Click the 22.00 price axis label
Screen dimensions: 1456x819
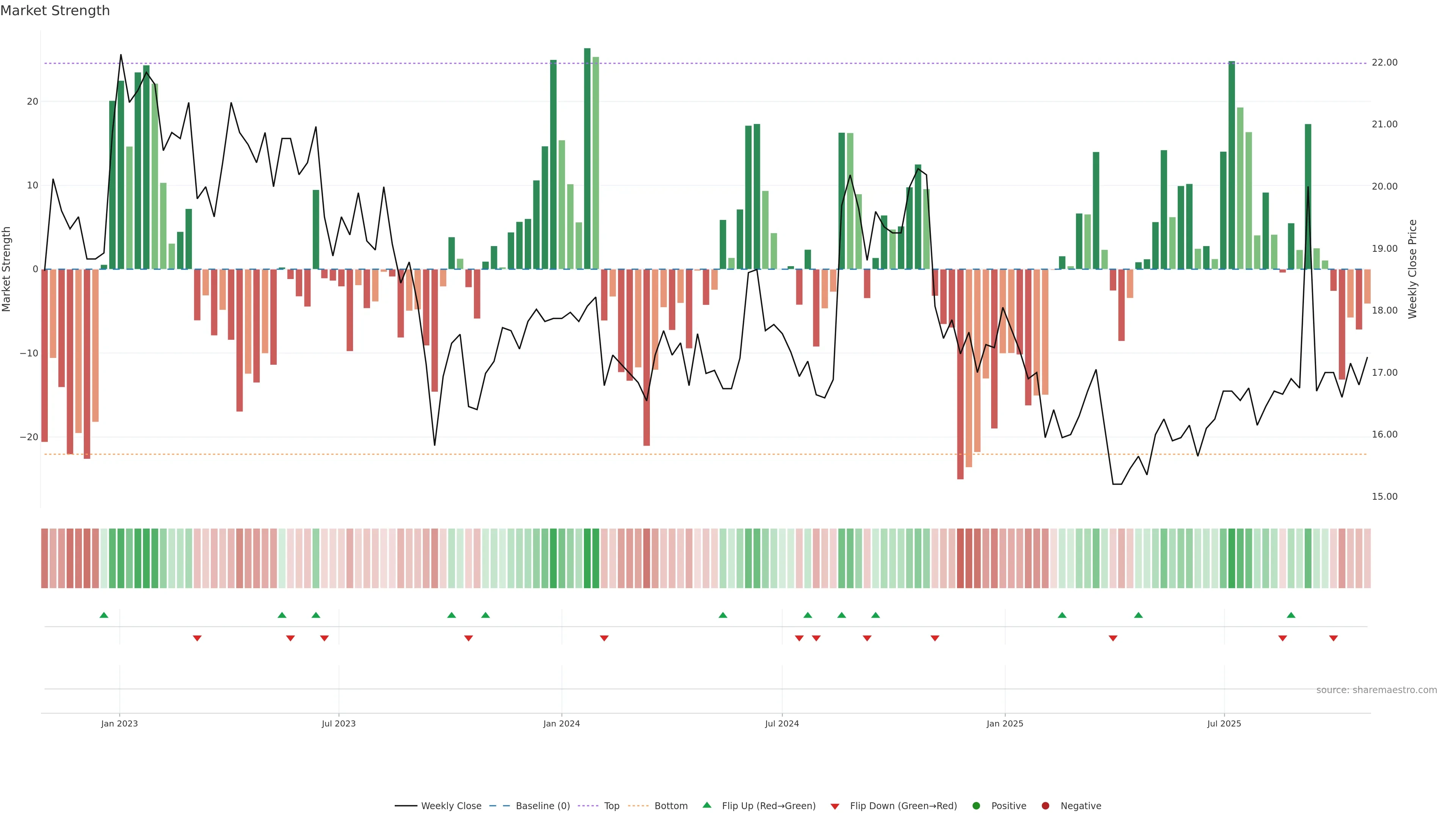[x=1384, y=63]
